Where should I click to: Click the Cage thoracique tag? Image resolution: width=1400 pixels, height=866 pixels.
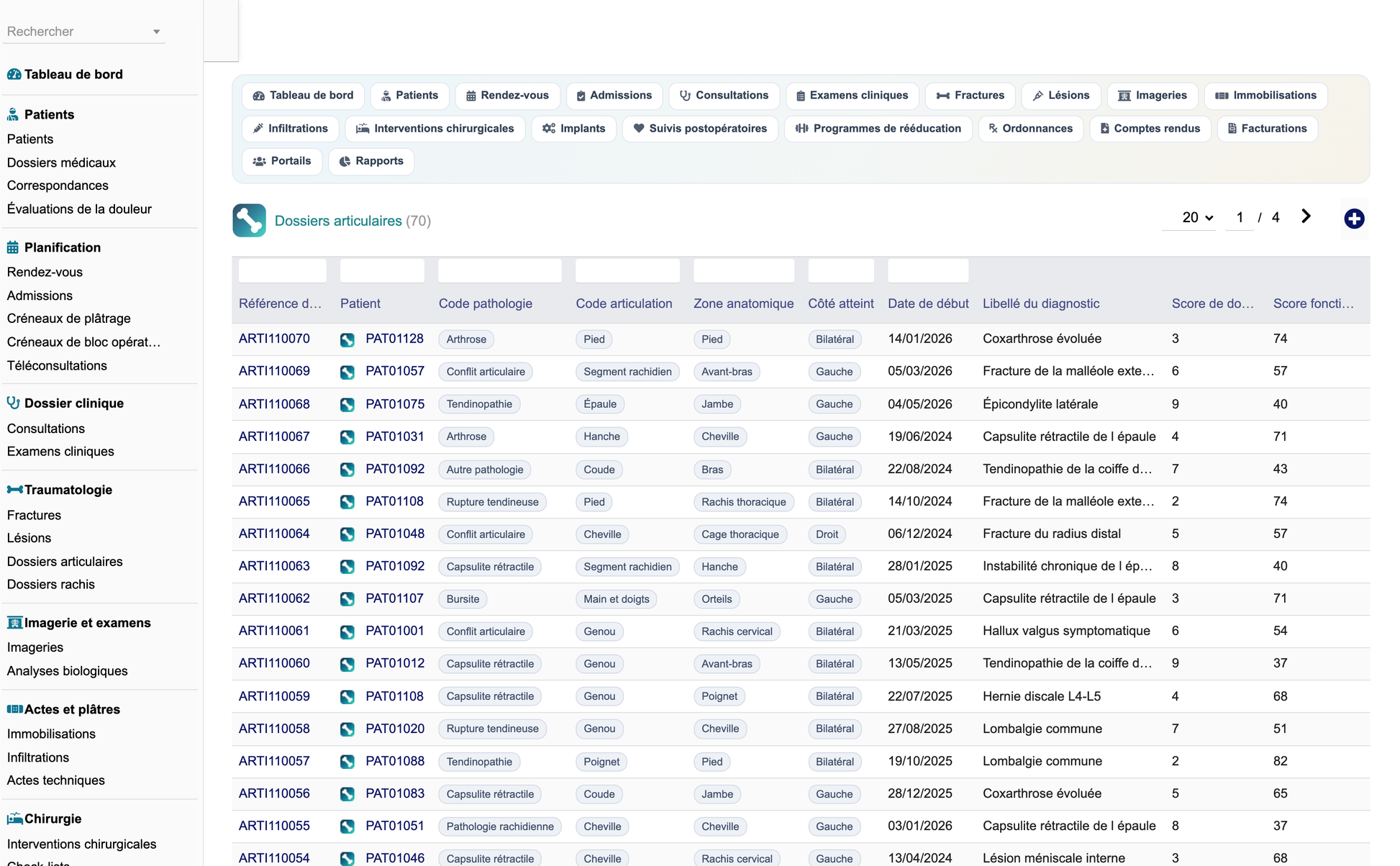click(740, 534)
